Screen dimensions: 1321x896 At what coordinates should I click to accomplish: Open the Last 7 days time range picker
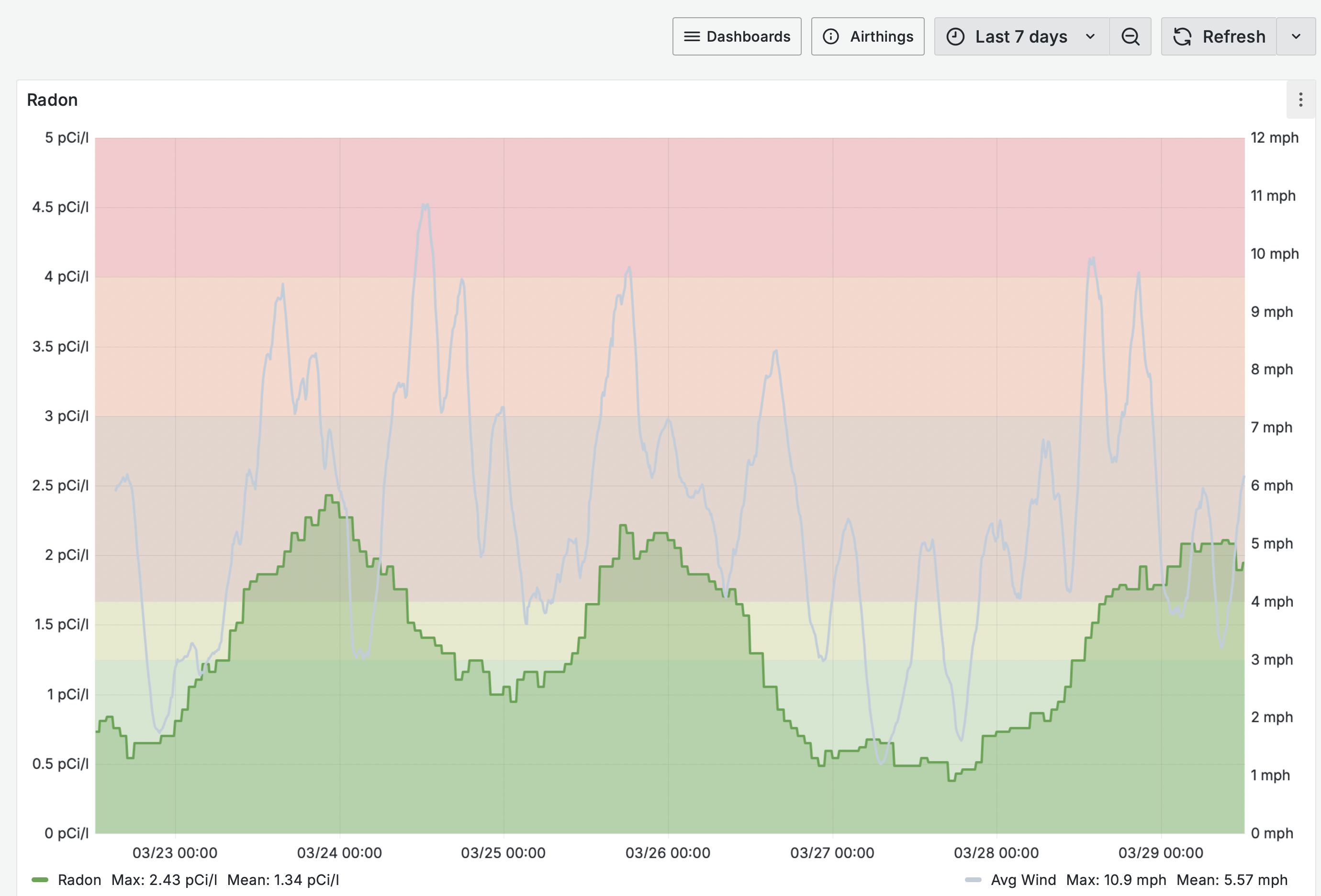coord(1021,36)
